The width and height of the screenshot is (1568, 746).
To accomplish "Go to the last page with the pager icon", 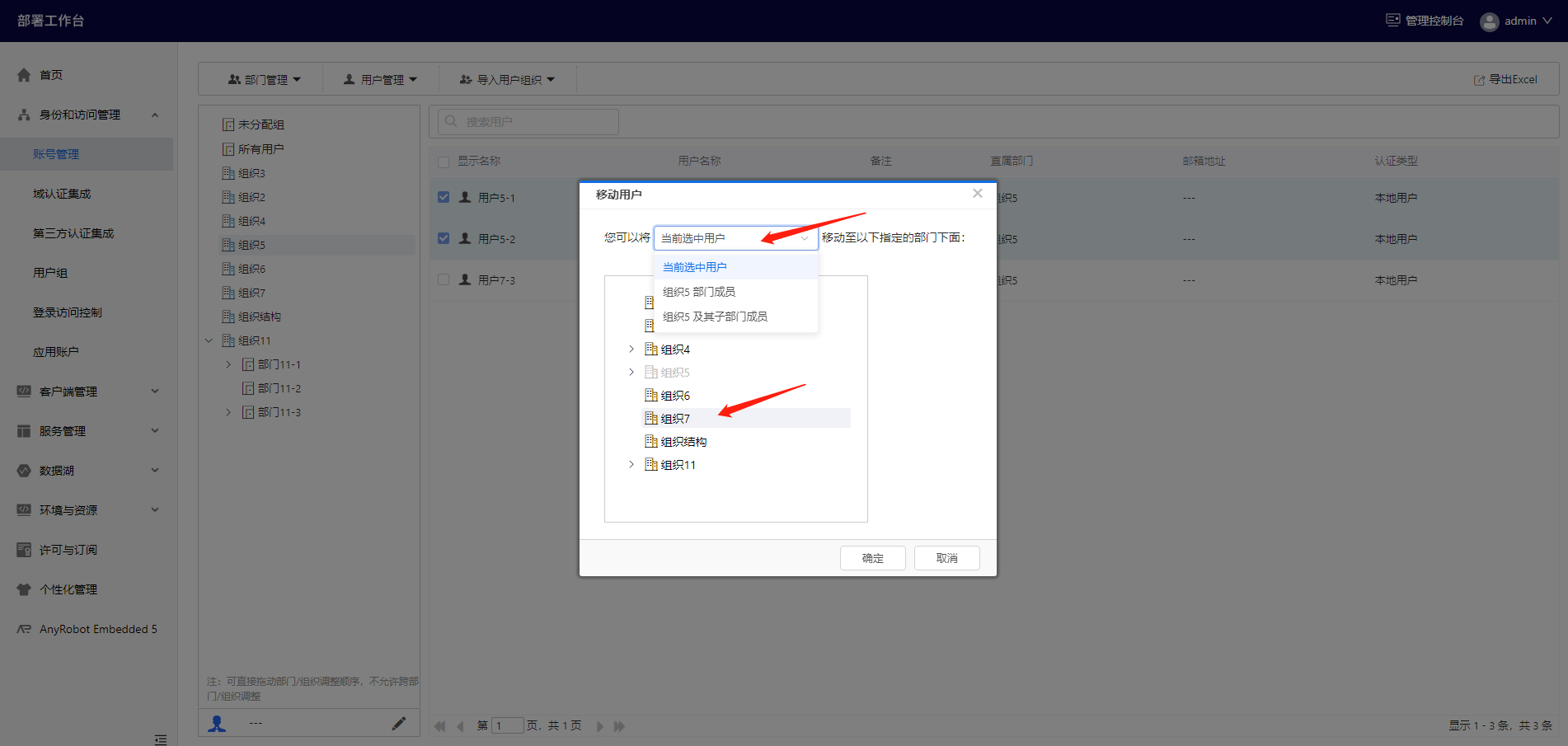I will 620,726.
